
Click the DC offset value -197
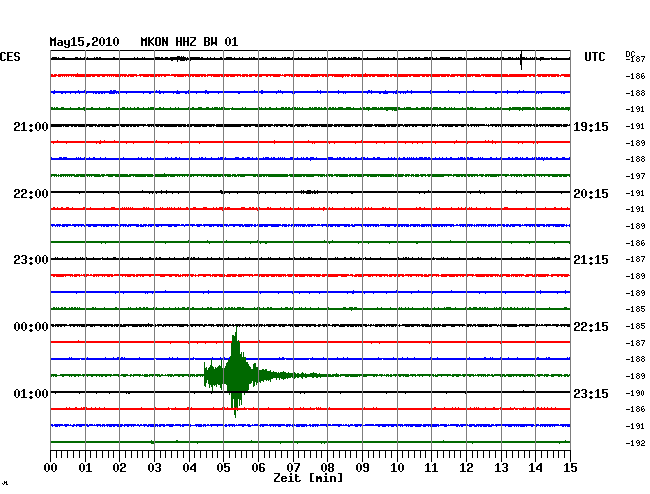(x=635, y=176)
